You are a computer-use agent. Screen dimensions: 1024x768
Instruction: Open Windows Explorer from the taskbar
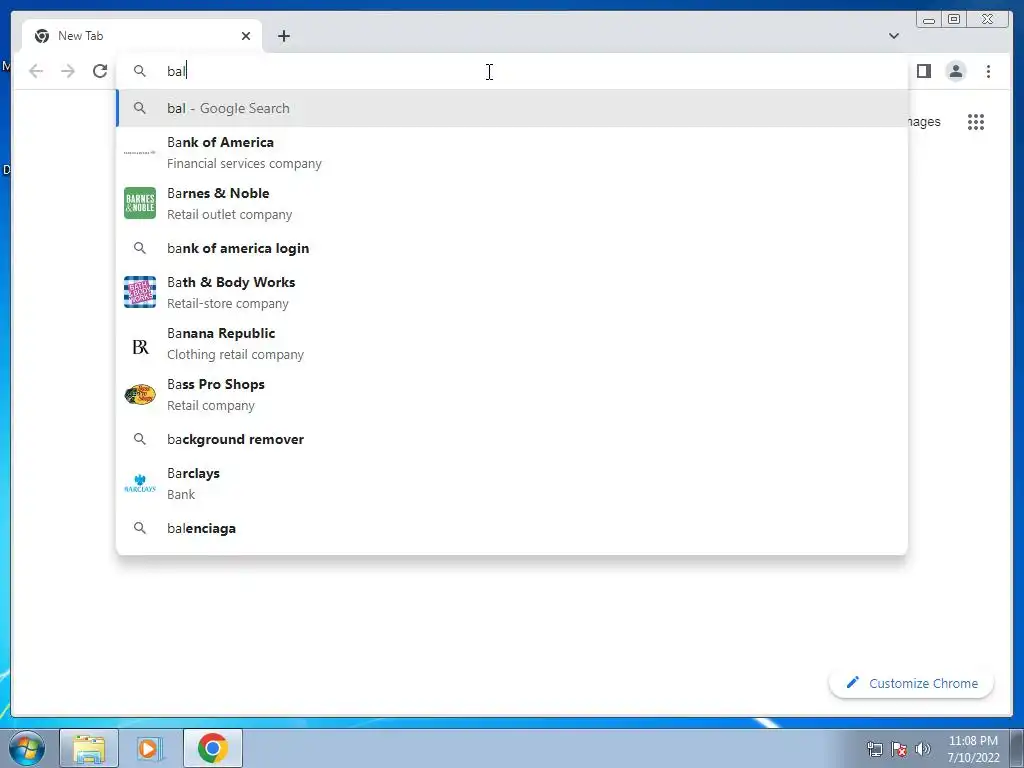click(89, 748)
